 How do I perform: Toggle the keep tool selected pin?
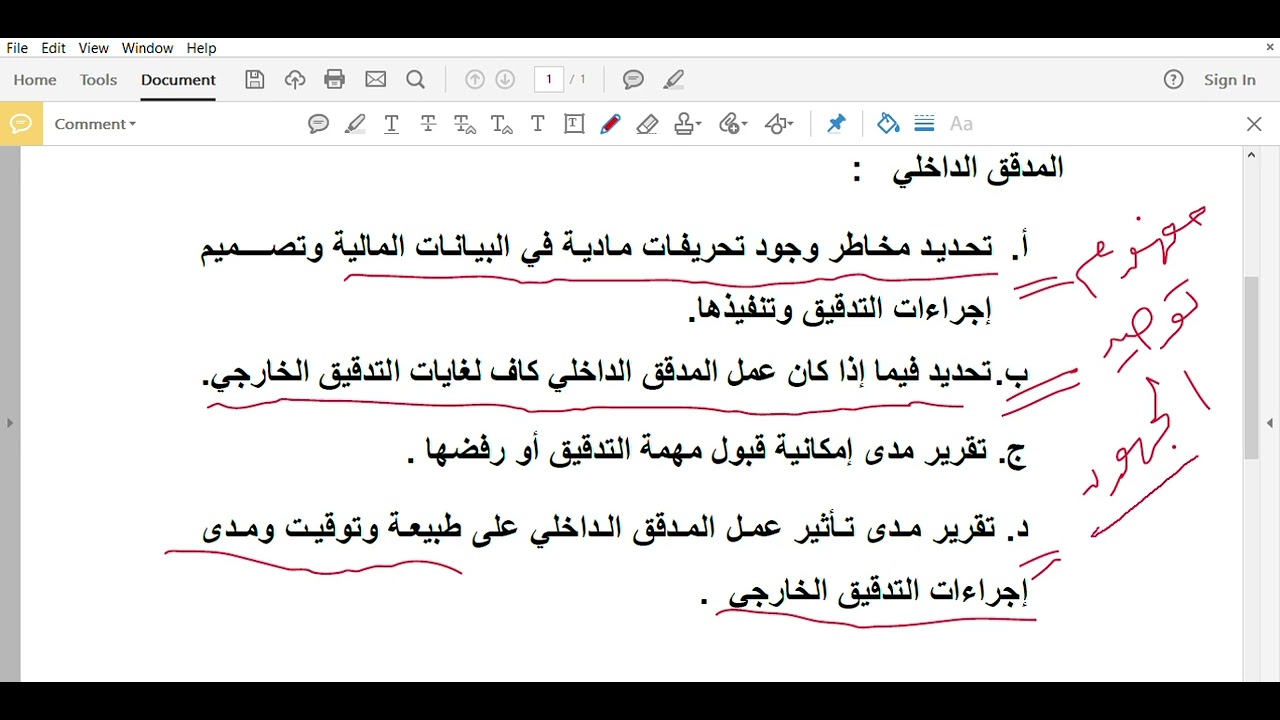coord(836,124)
